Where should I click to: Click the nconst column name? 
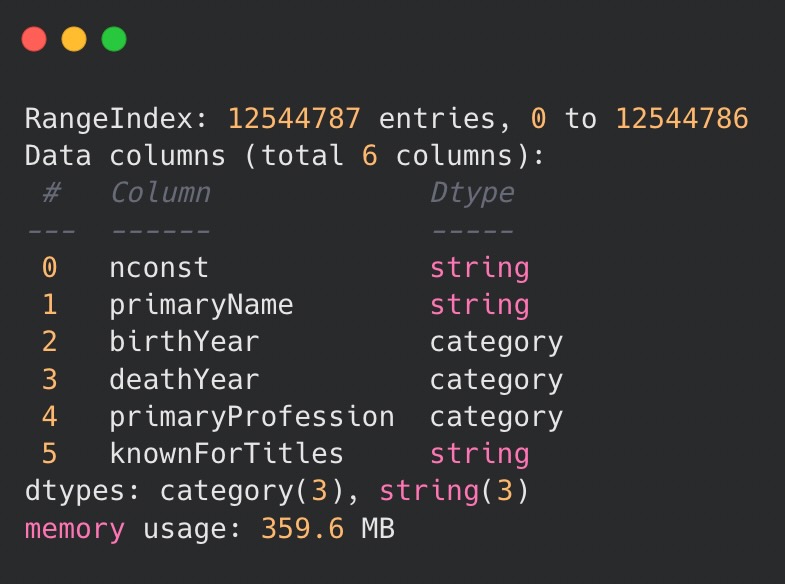[159, 268]
